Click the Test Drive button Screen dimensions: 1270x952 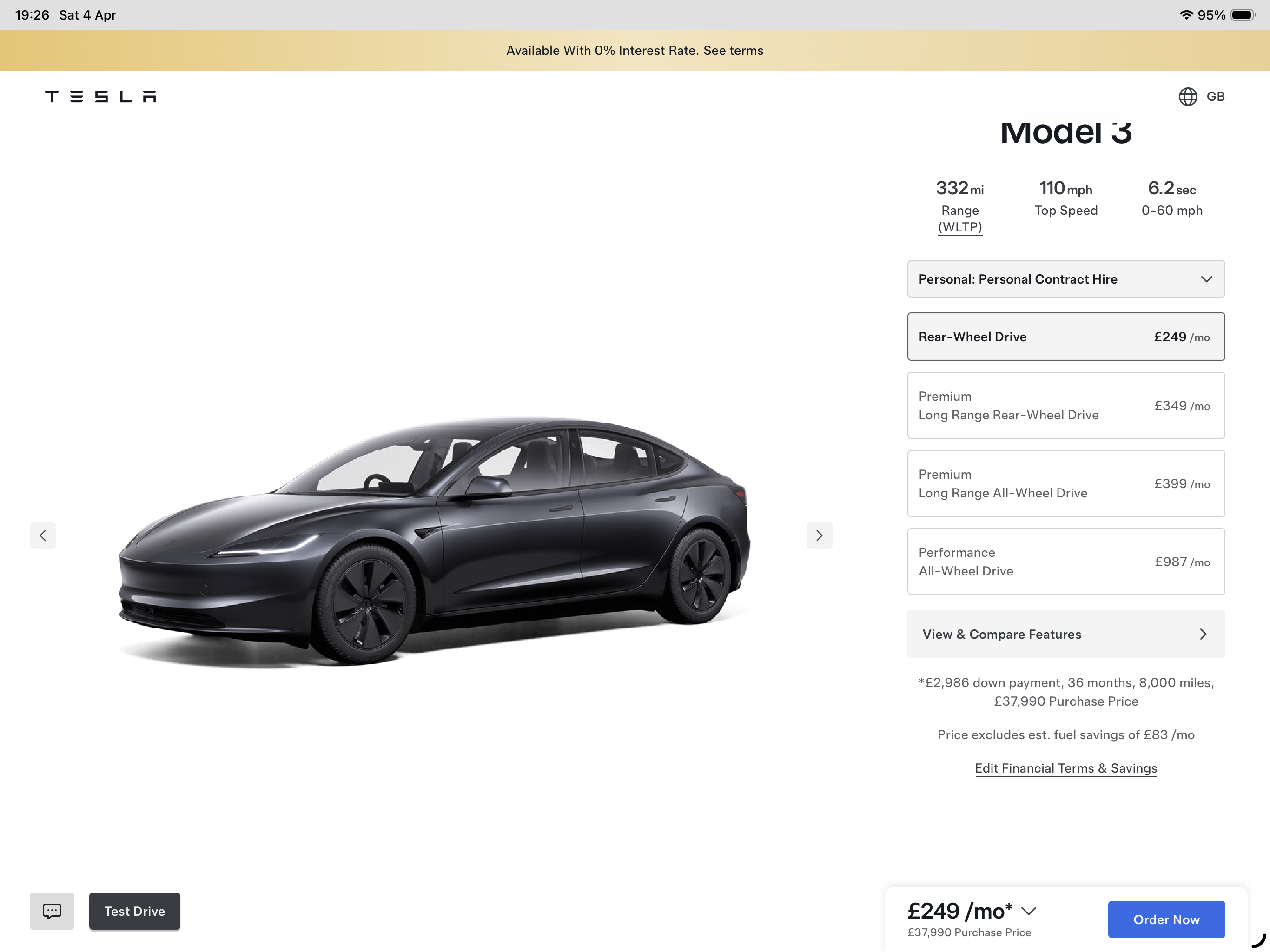(x=134, y=911)
